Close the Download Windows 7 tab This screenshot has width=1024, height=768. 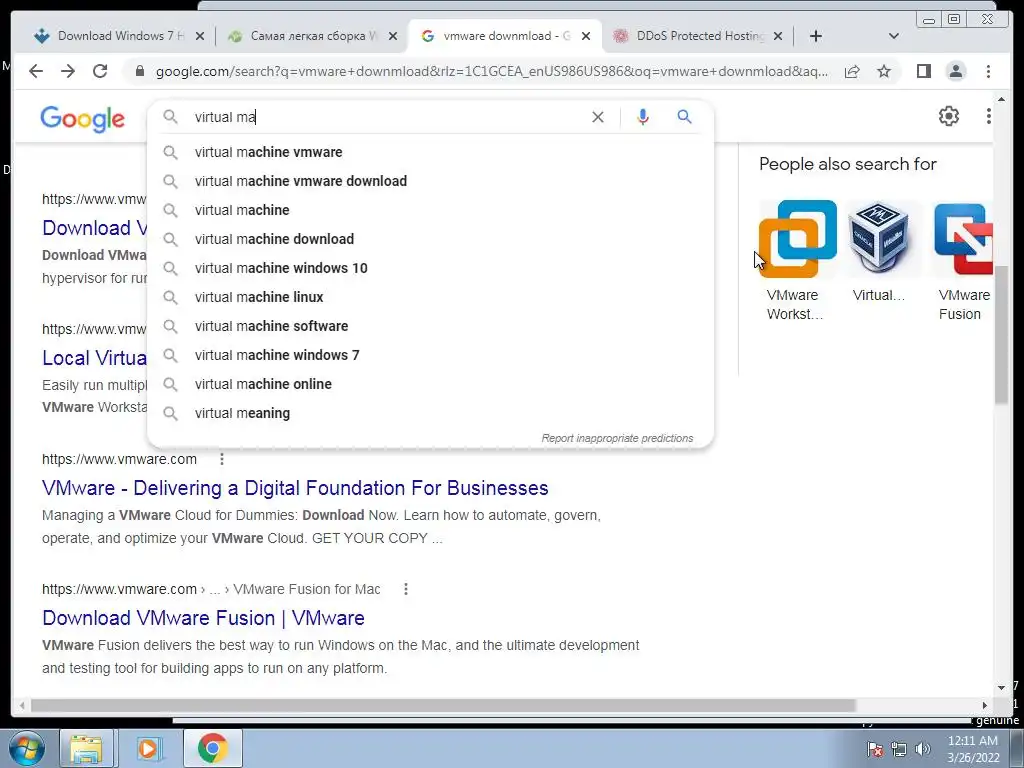tap(200, 36)
